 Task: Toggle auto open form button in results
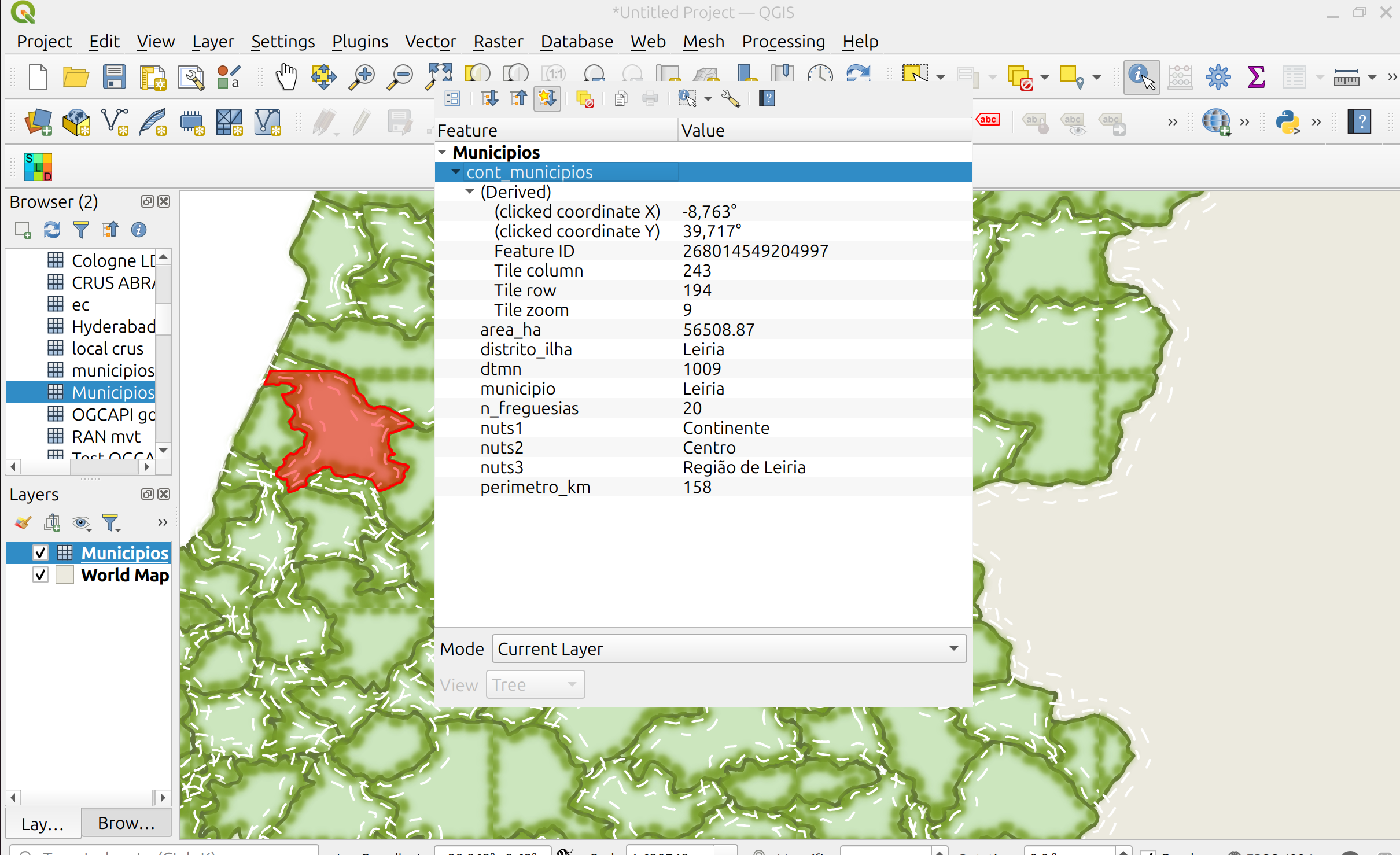point(452,98)
